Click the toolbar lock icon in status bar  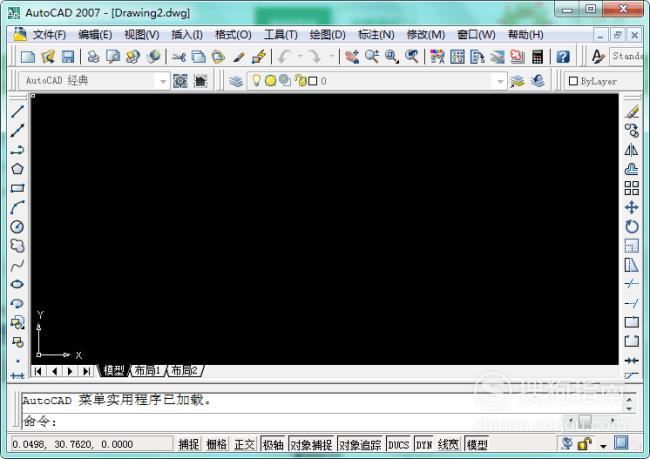coord(585,444)
